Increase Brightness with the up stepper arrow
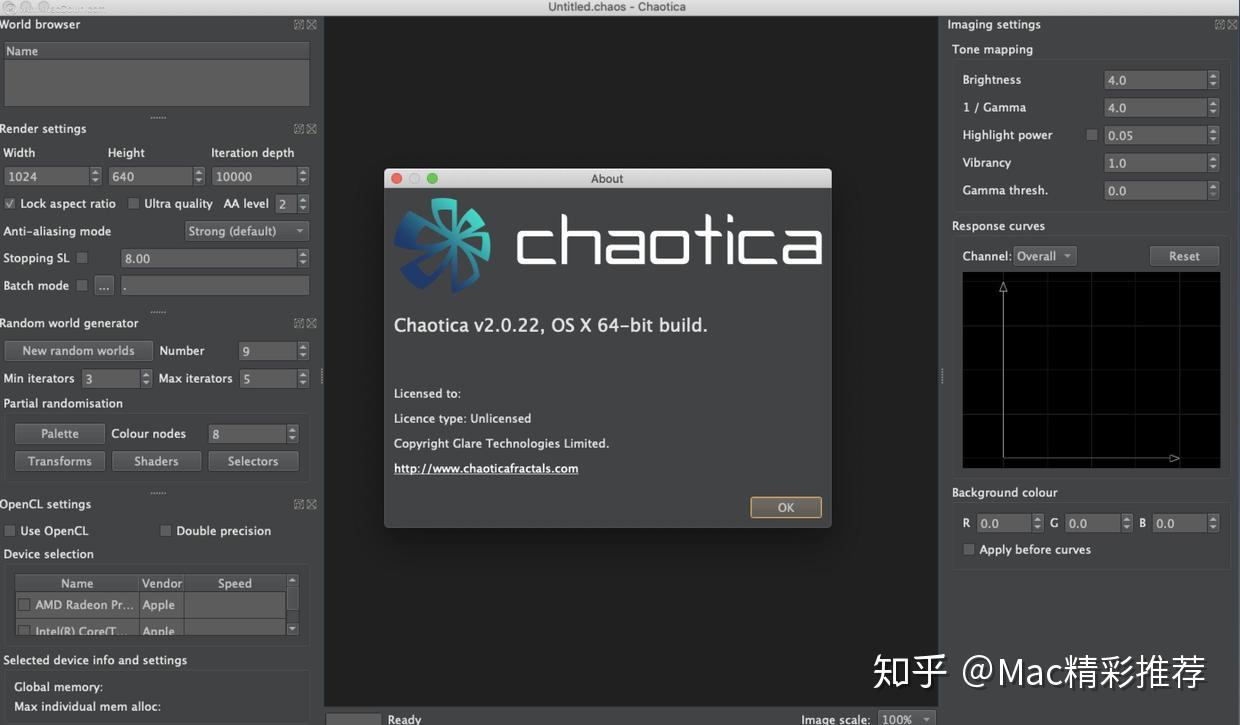This screenshot has width=1240, height=725. click(1211, 75)
